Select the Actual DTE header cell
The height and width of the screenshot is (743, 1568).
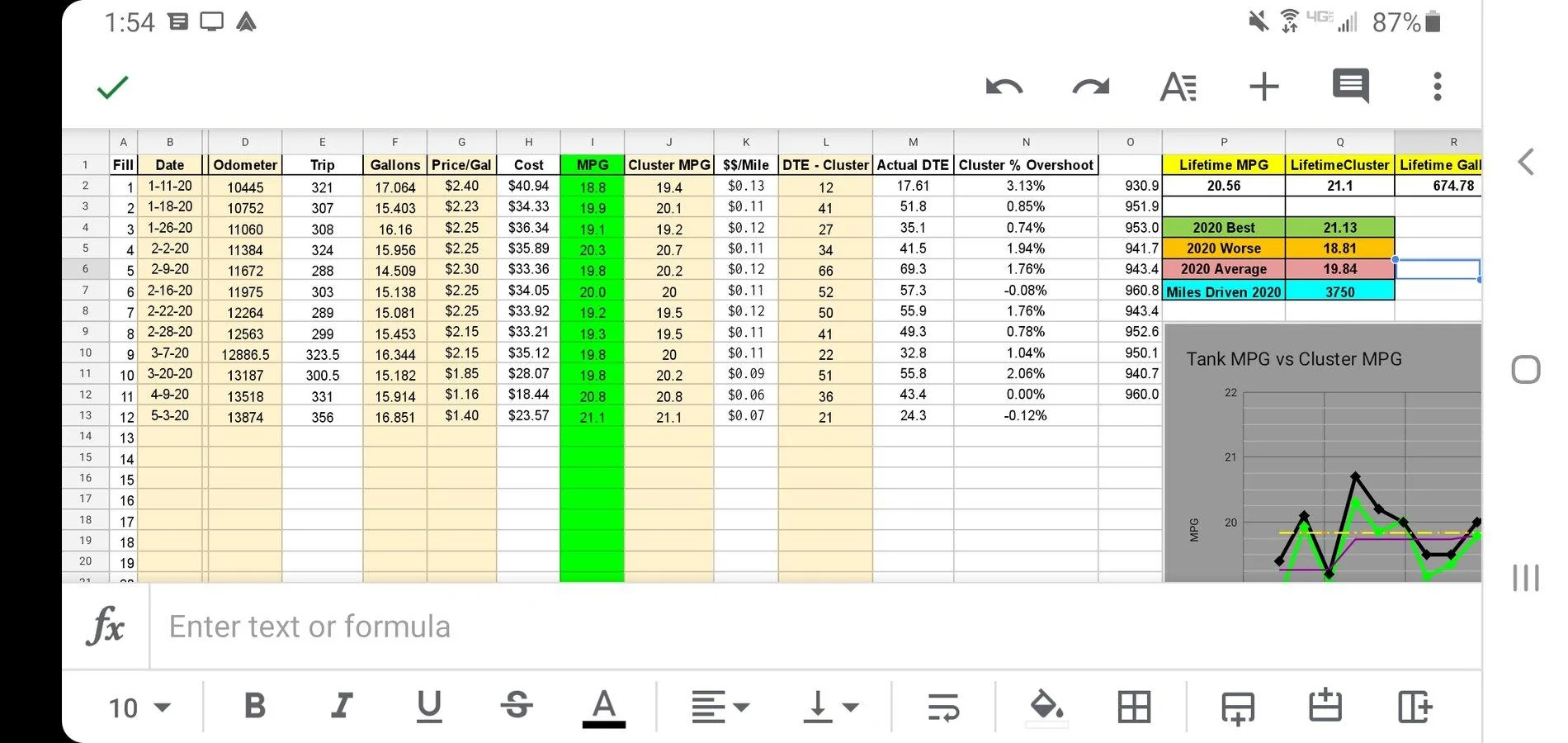(913, 165)
